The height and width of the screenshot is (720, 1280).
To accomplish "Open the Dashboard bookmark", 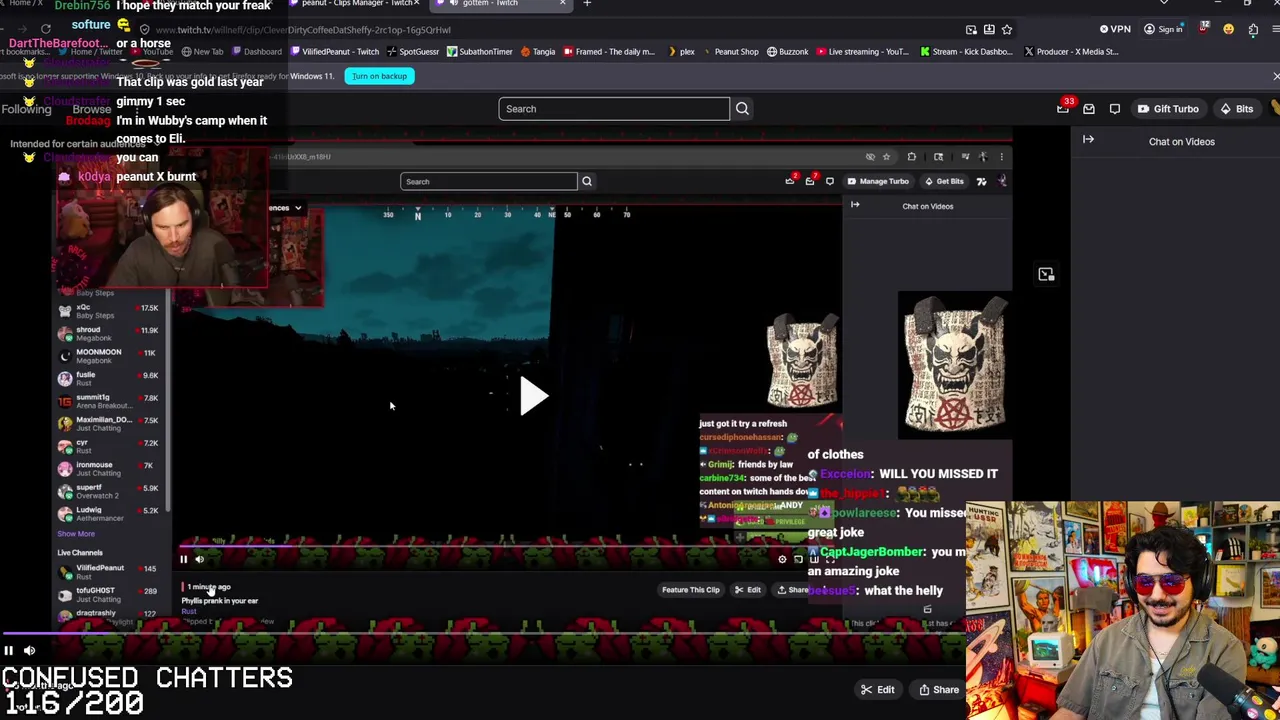I will (256, 52).
